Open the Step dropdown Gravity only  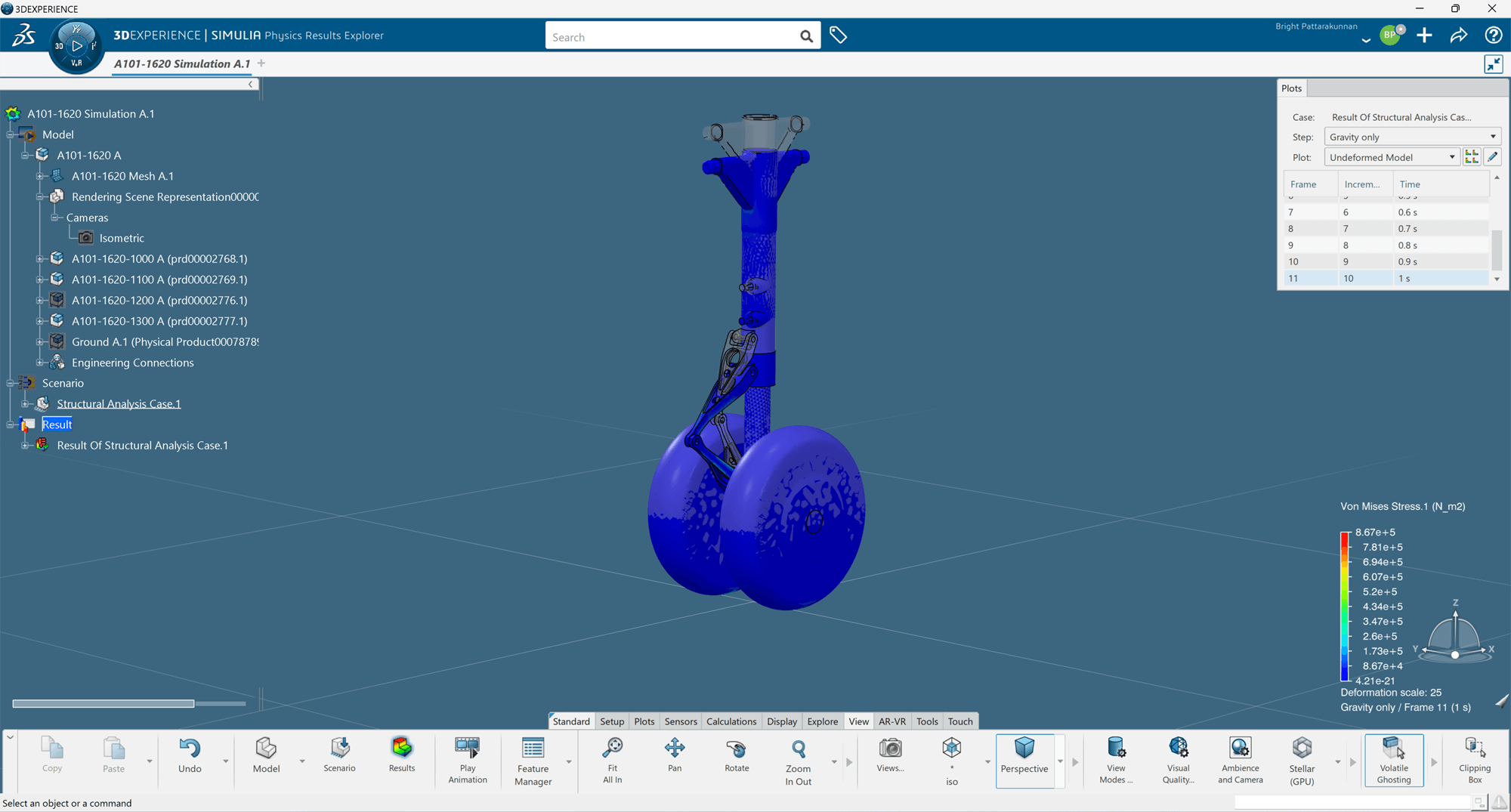[x=1412, y=137]
